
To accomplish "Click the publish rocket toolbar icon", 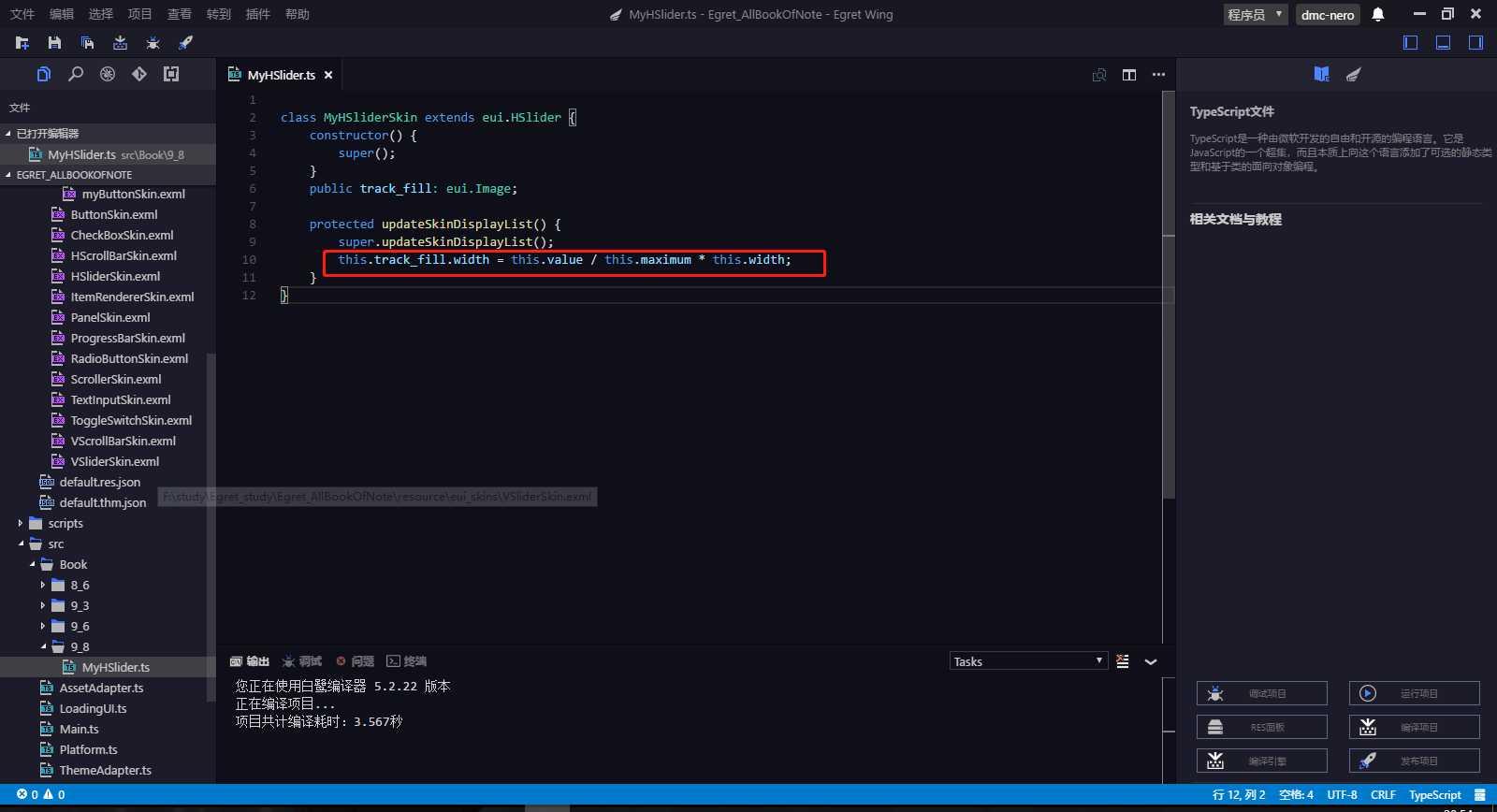I will tap(185, 43).
